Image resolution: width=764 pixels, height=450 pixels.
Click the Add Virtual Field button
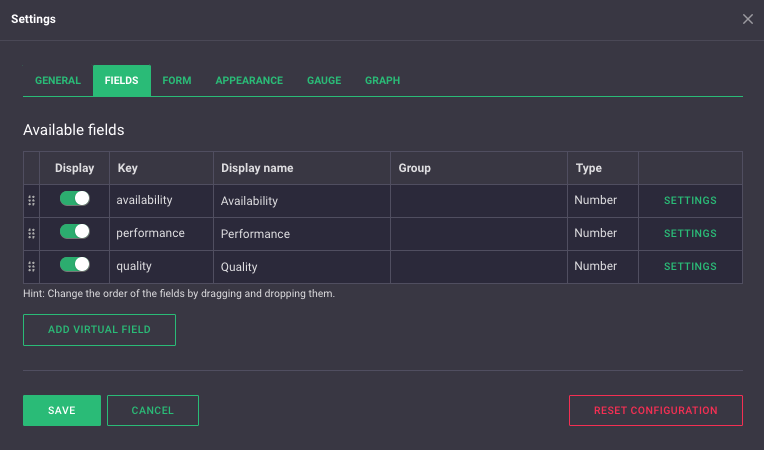99,330
